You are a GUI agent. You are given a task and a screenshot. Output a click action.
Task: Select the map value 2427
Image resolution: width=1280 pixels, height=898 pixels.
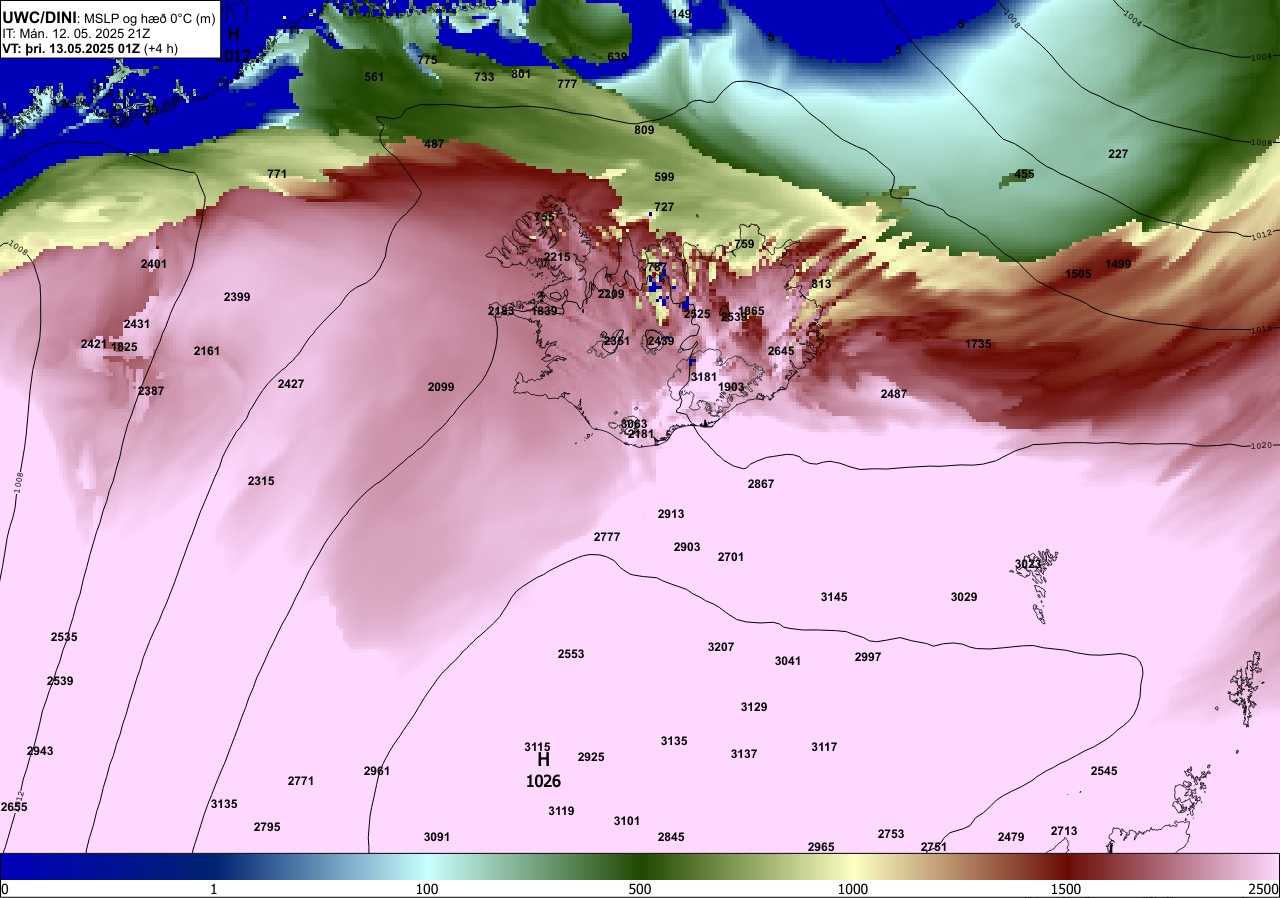coord(291,384)
